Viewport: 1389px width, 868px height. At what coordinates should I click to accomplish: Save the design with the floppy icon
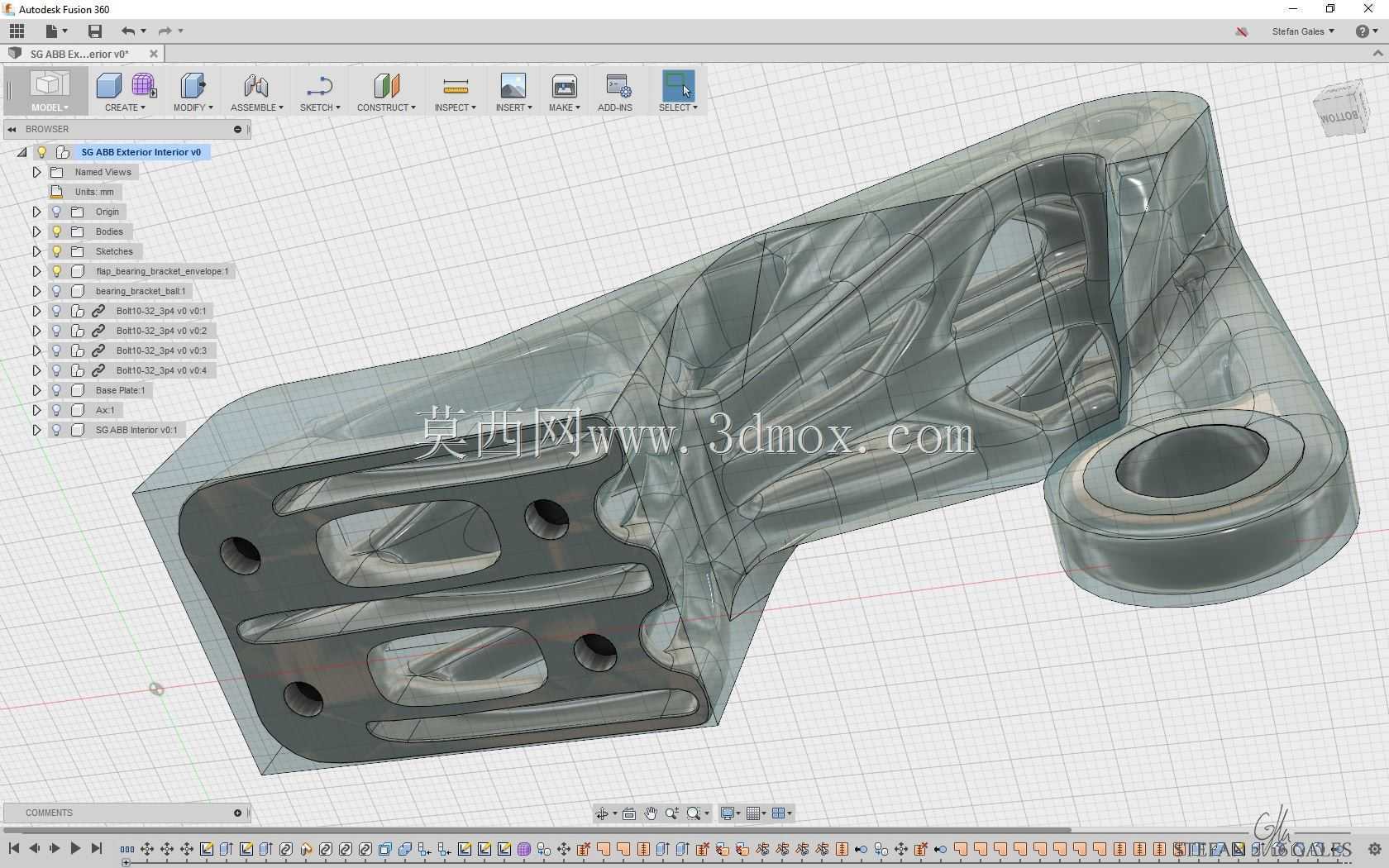tap(95, 31)
